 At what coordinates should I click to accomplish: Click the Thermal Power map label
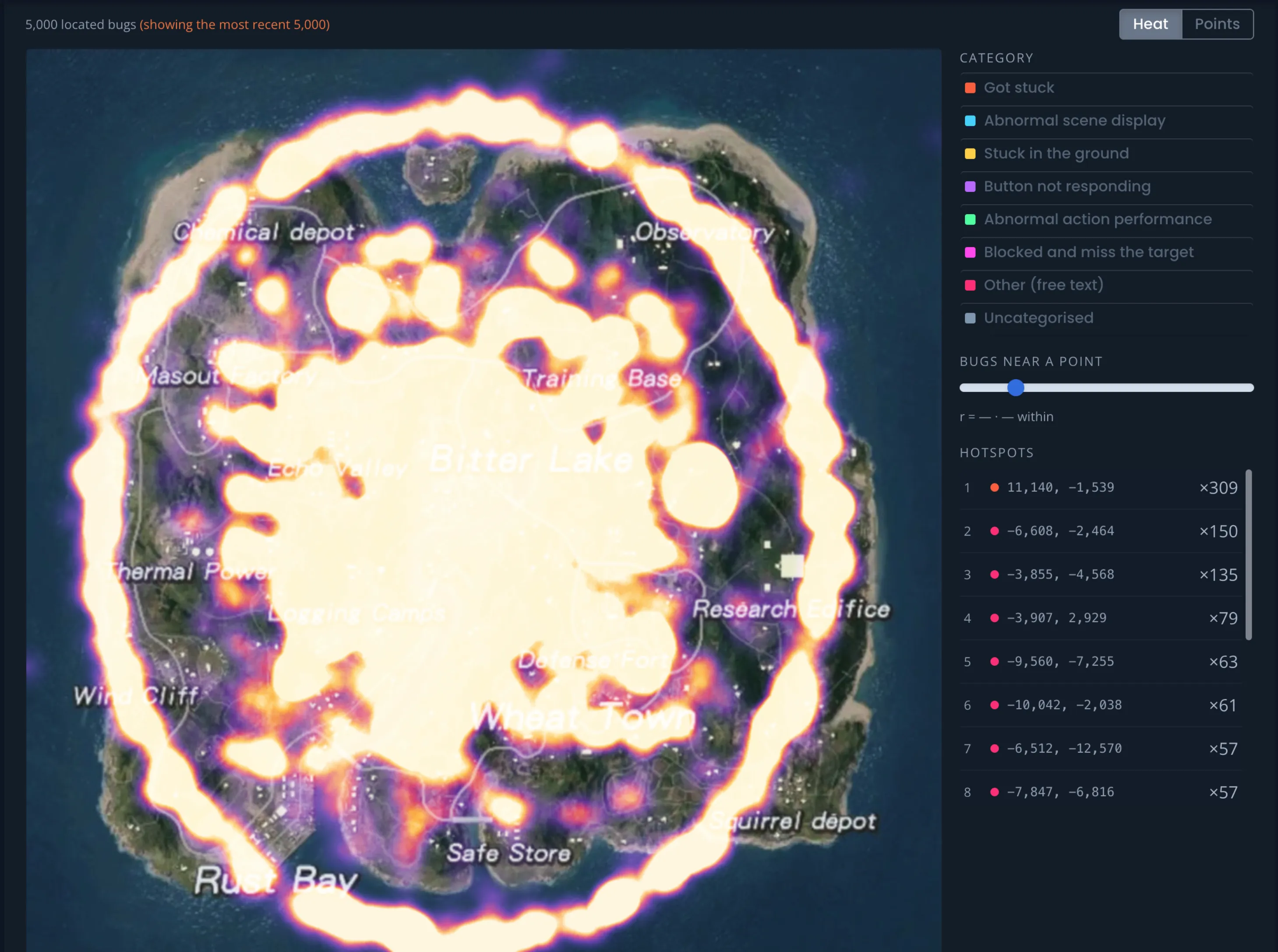tap(190, 571)
